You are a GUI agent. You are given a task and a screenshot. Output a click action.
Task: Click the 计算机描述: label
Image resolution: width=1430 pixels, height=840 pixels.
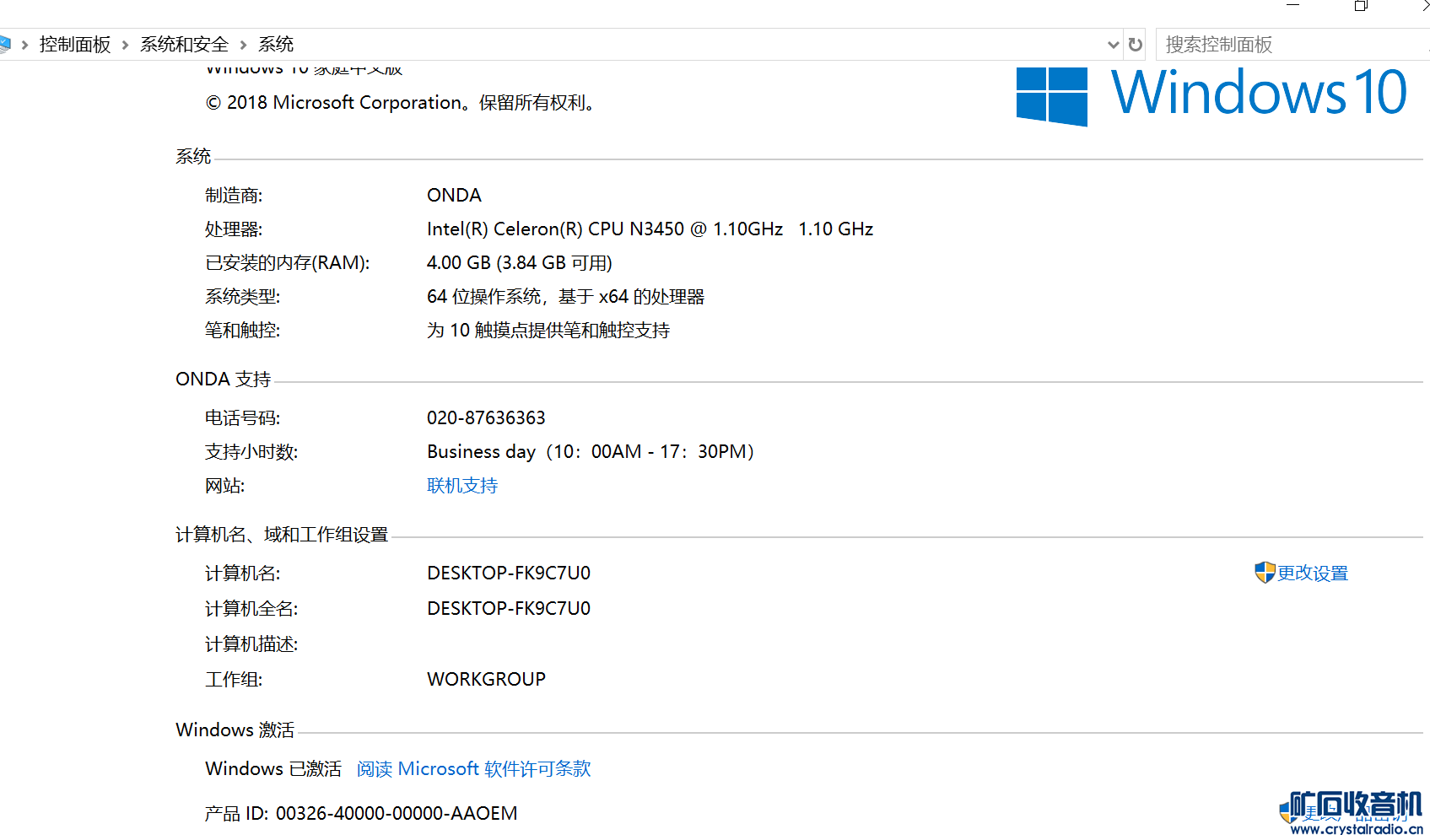point(251,644)
